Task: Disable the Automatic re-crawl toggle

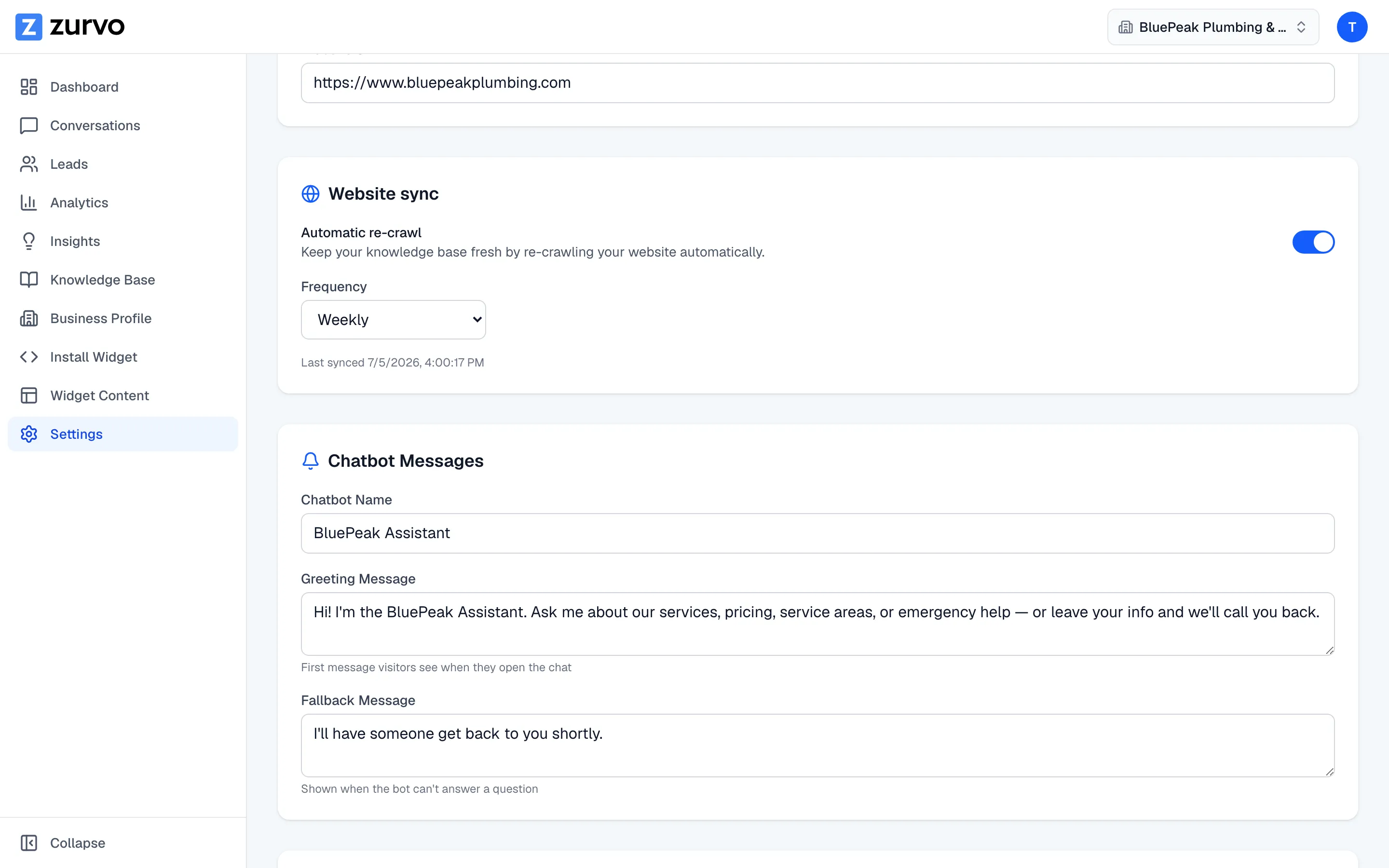Action: pos(1313,242)
